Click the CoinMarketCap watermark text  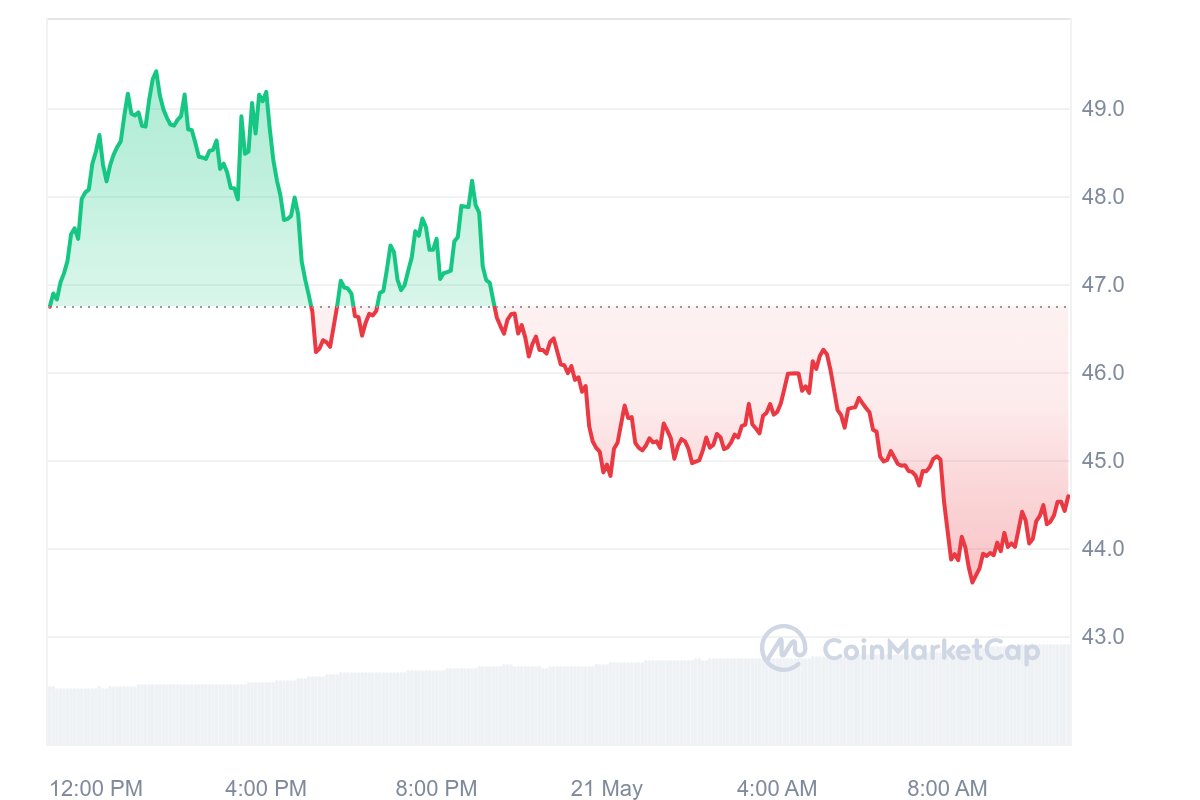930,650
